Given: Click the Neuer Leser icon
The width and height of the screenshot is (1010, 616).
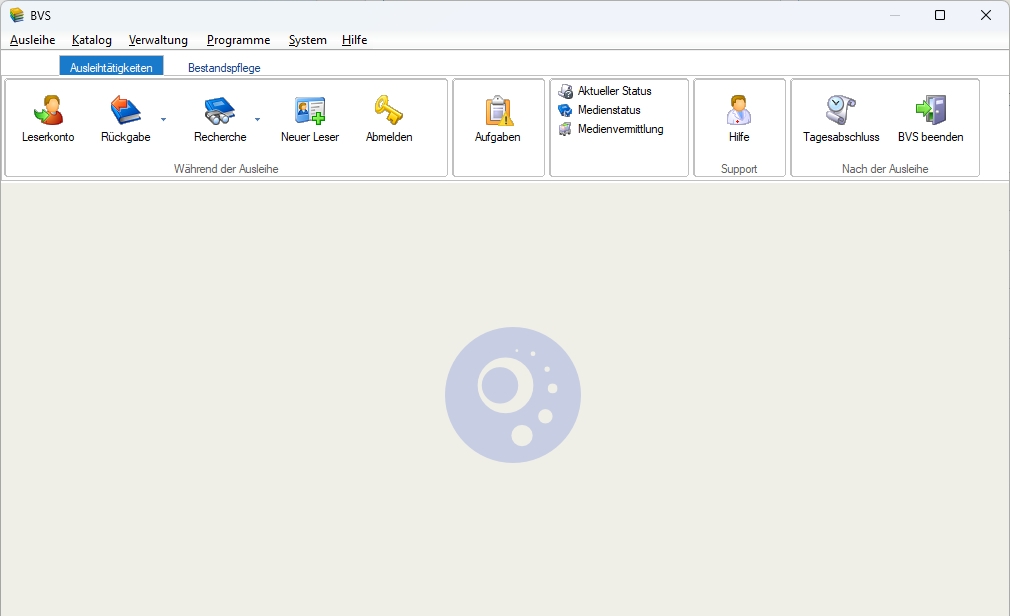Looking at the screenshot, I should pyautogui.click(x=310, y=110).
